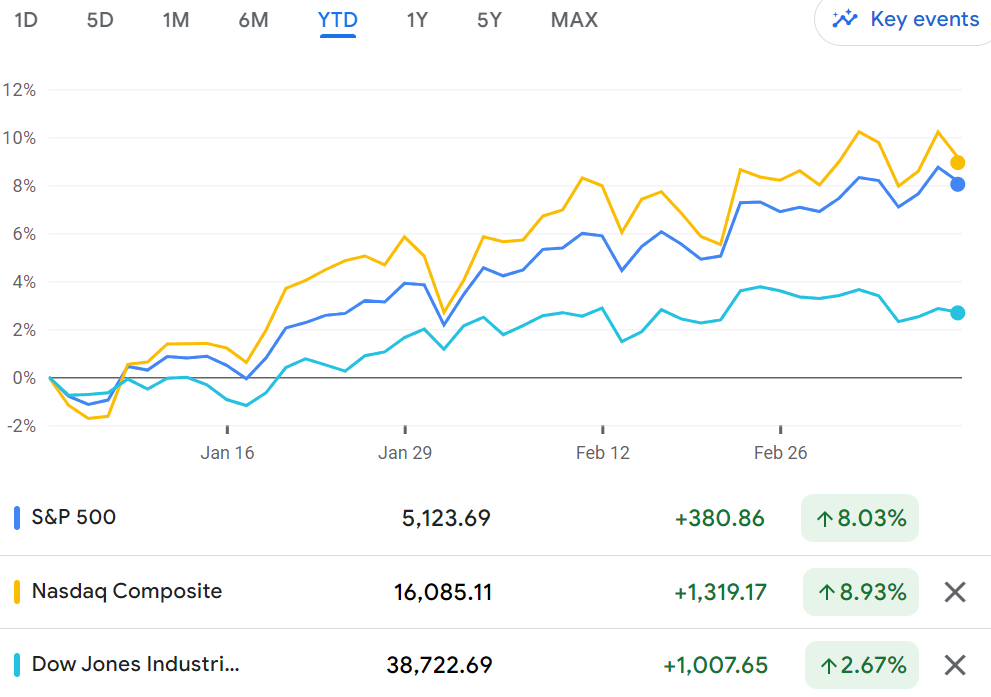This screenshot has height=697, width=991.
Task: Click the Dow Jones 2.67% change badge
Action: (x=862, y=665)
